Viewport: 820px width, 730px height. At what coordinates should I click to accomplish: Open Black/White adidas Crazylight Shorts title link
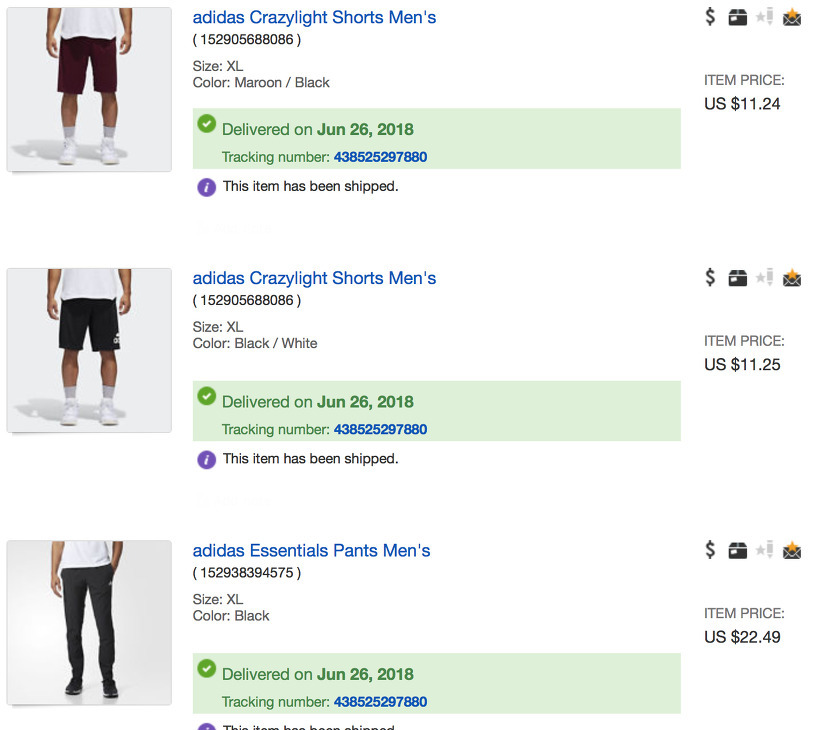[314, 278]
